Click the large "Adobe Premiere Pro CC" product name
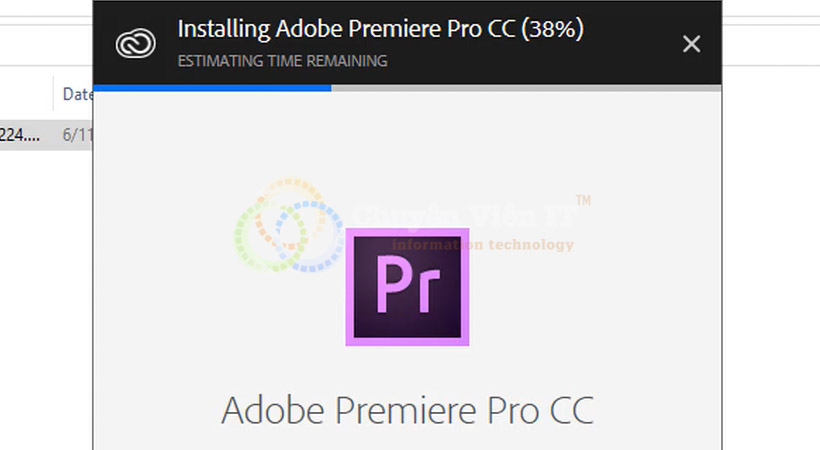The height and width of the screenshot is (450, 820). (407, 409)
